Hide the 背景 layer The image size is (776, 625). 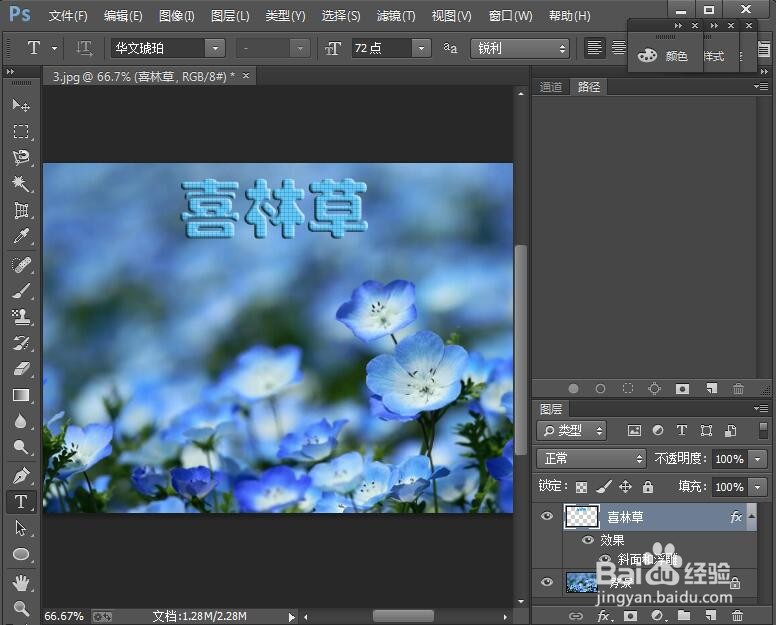(x=547, y=581)
